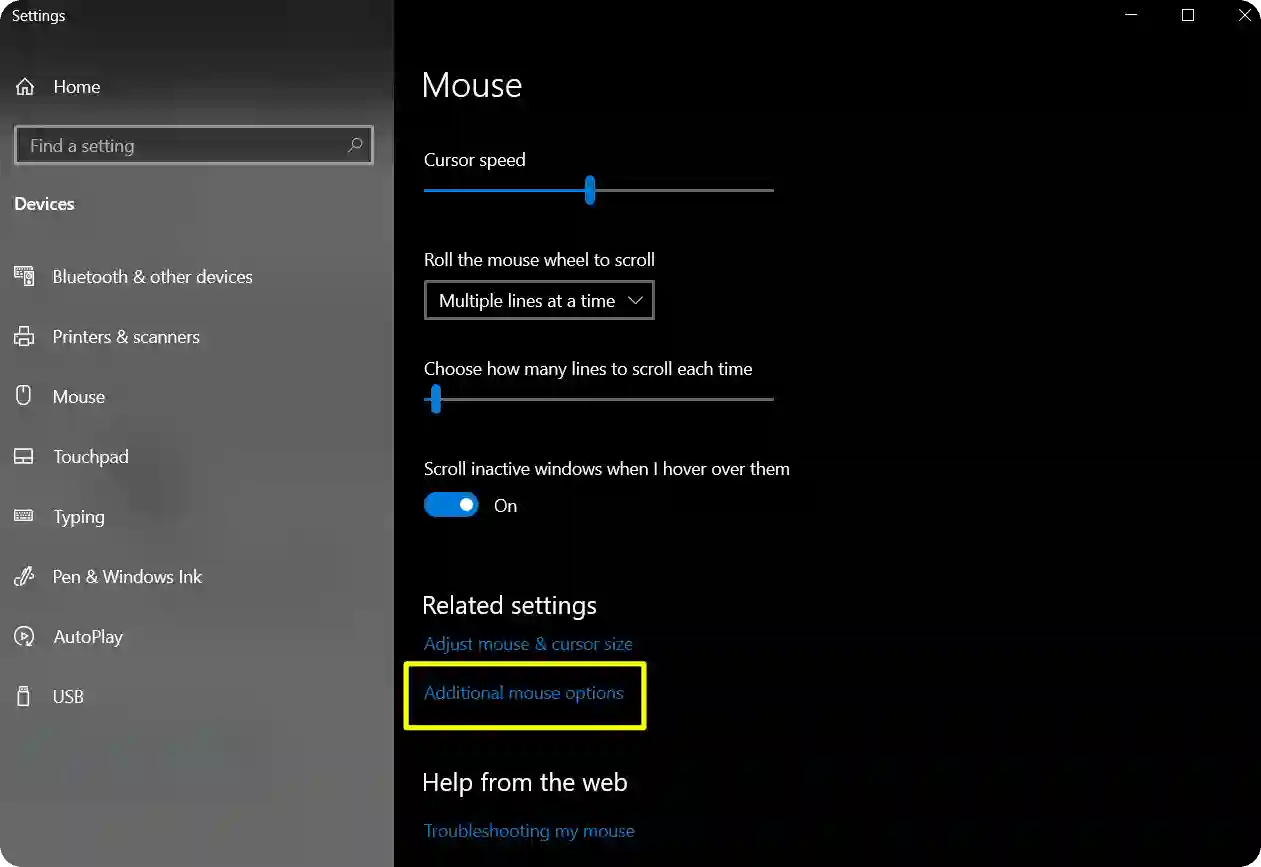1261x867 pixels.
Task: Open the Touchpad settings icon
Action: pyautogui.click(x=23, y=456)
